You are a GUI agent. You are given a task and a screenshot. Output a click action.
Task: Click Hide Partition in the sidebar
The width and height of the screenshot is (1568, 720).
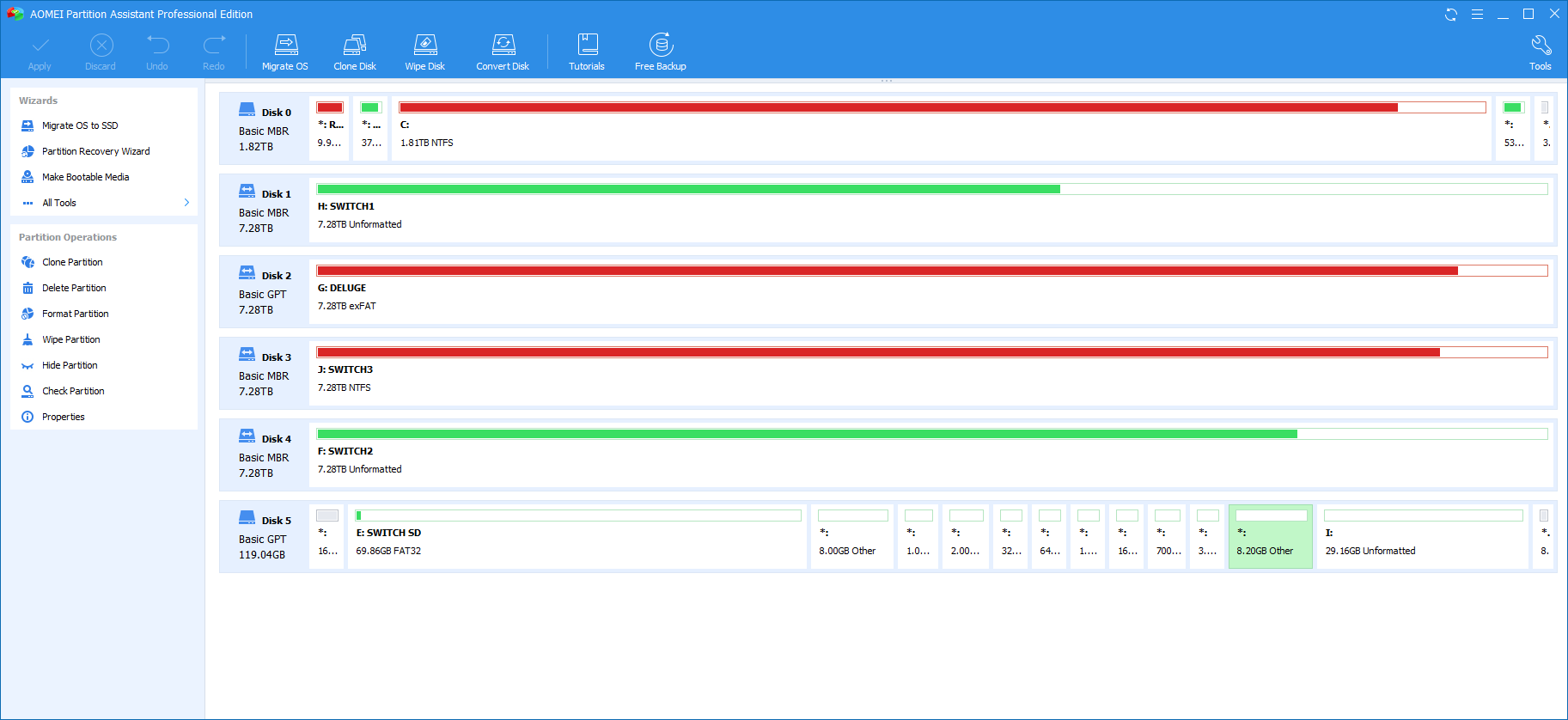(70, 365)
